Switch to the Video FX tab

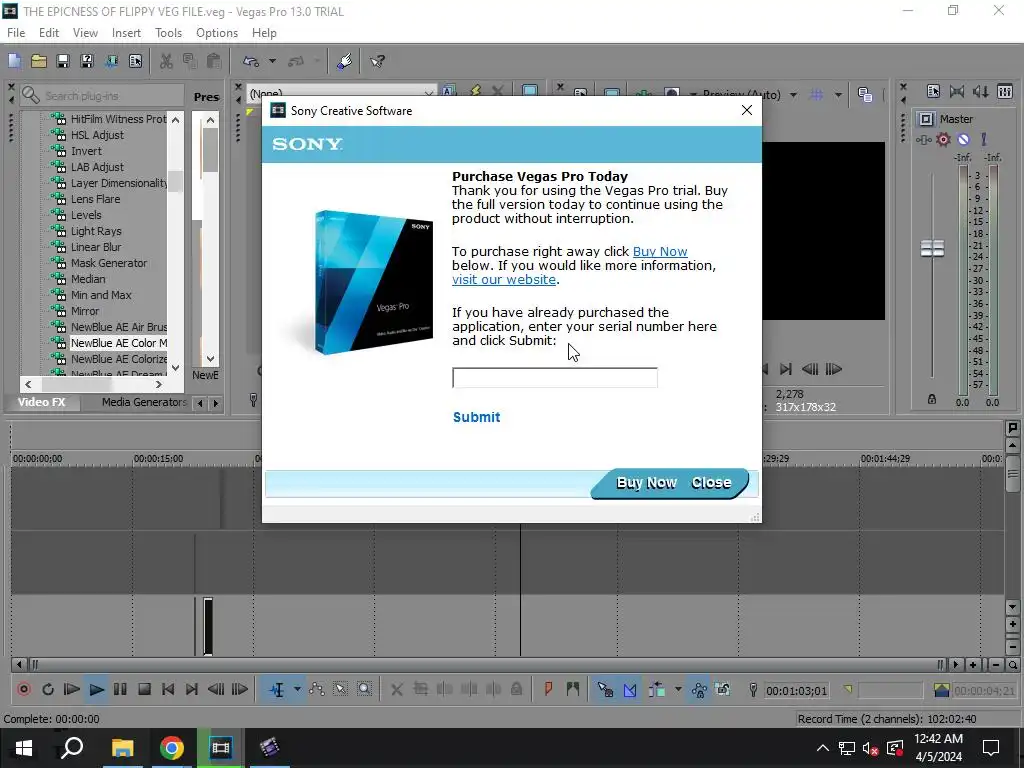[x=42, y=402]
